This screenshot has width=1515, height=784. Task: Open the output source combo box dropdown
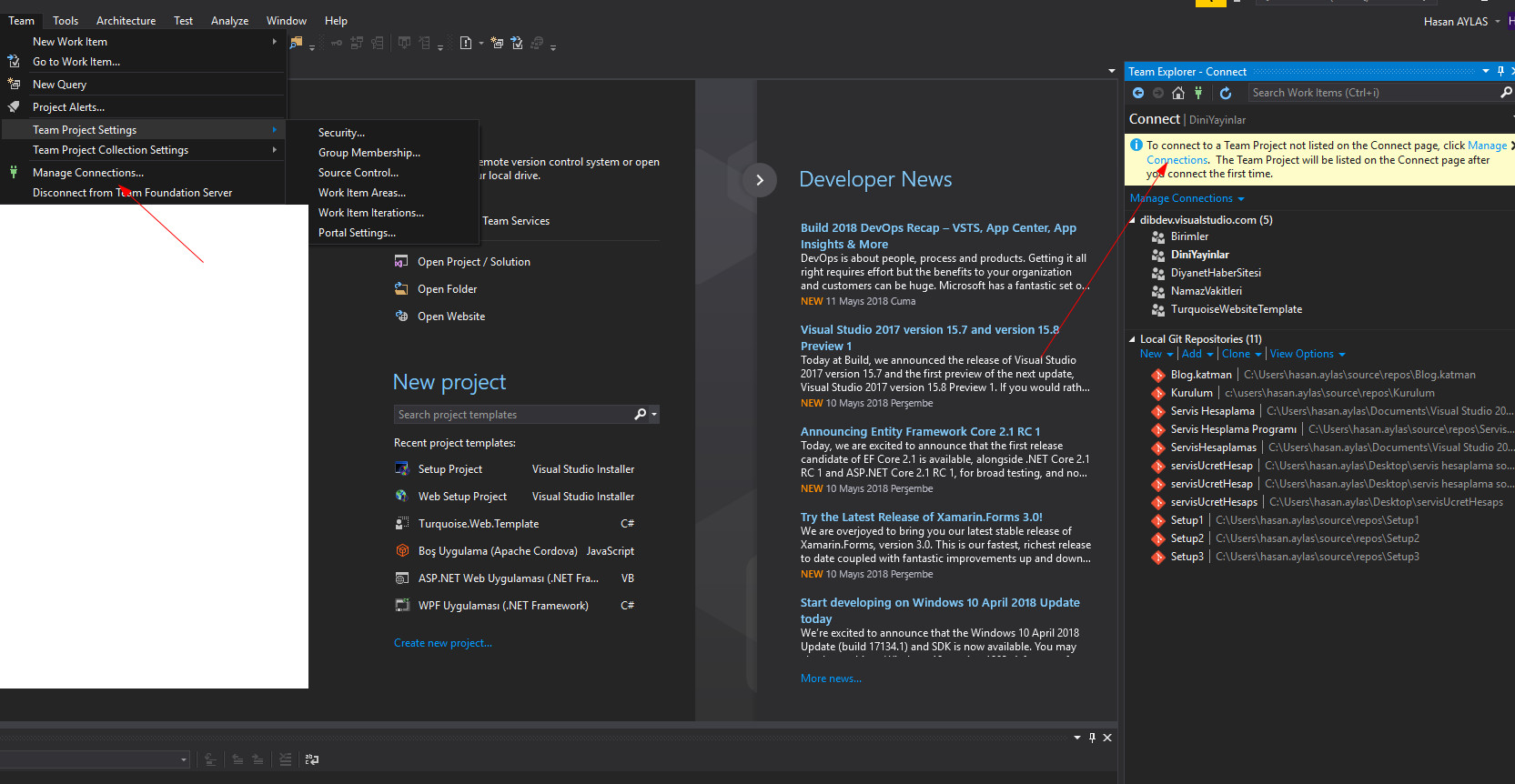tap(184, 759)
